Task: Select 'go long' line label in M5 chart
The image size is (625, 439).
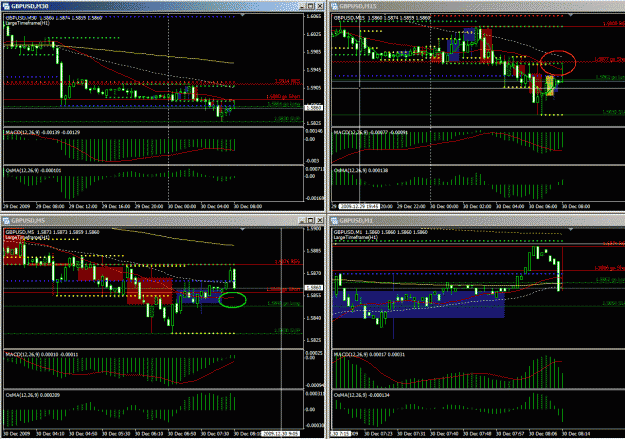Action: point(284,304)
